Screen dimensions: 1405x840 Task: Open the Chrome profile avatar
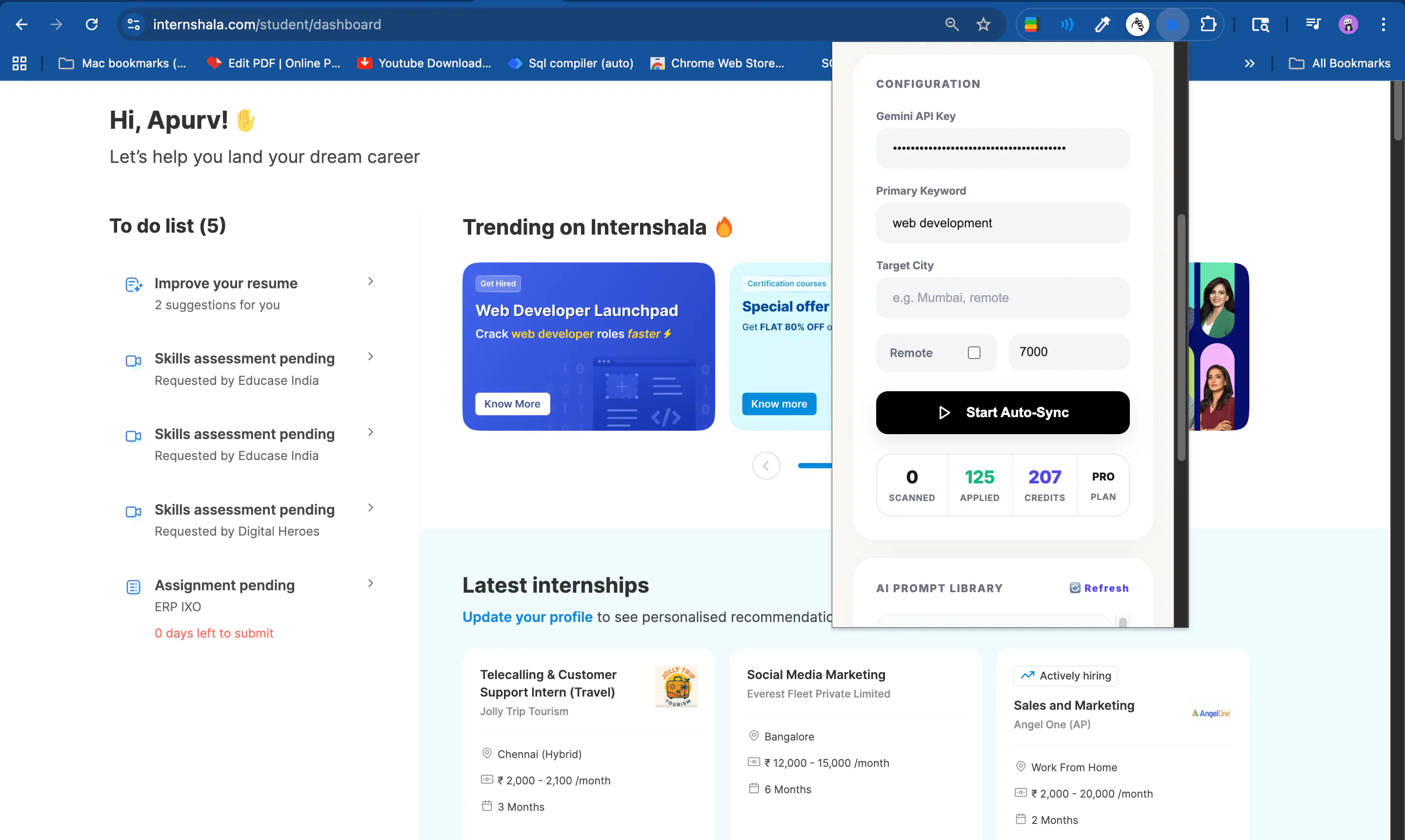click(x=1348, y=24)
